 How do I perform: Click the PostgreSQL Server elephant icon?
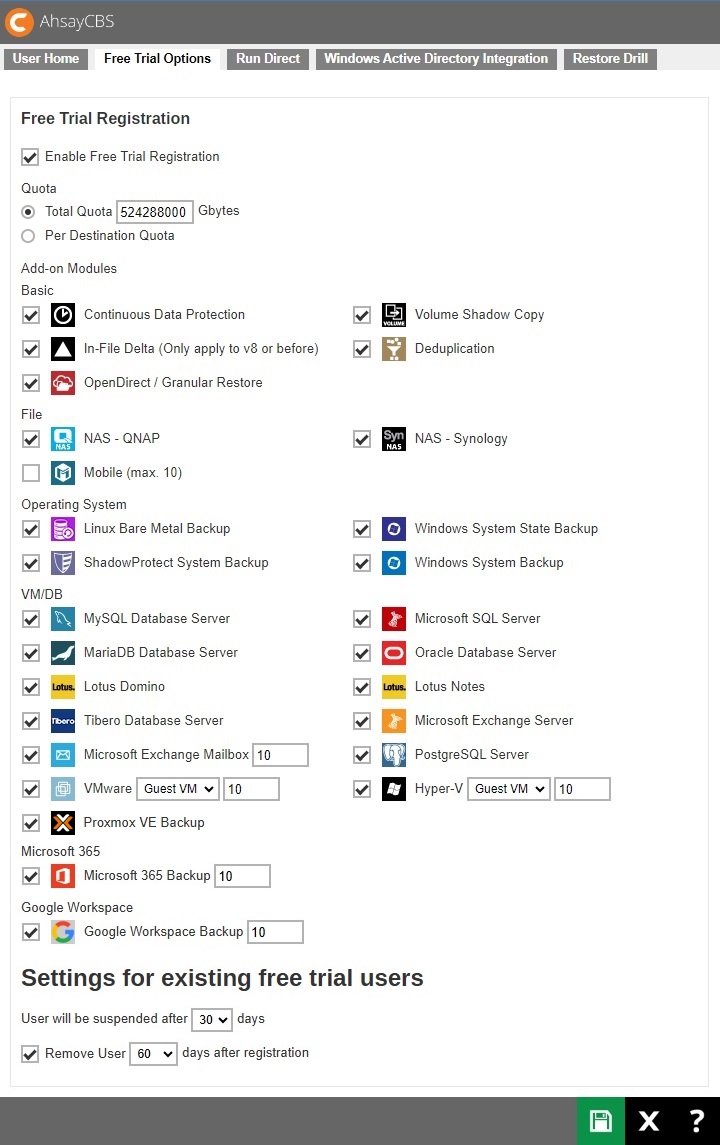394,755
